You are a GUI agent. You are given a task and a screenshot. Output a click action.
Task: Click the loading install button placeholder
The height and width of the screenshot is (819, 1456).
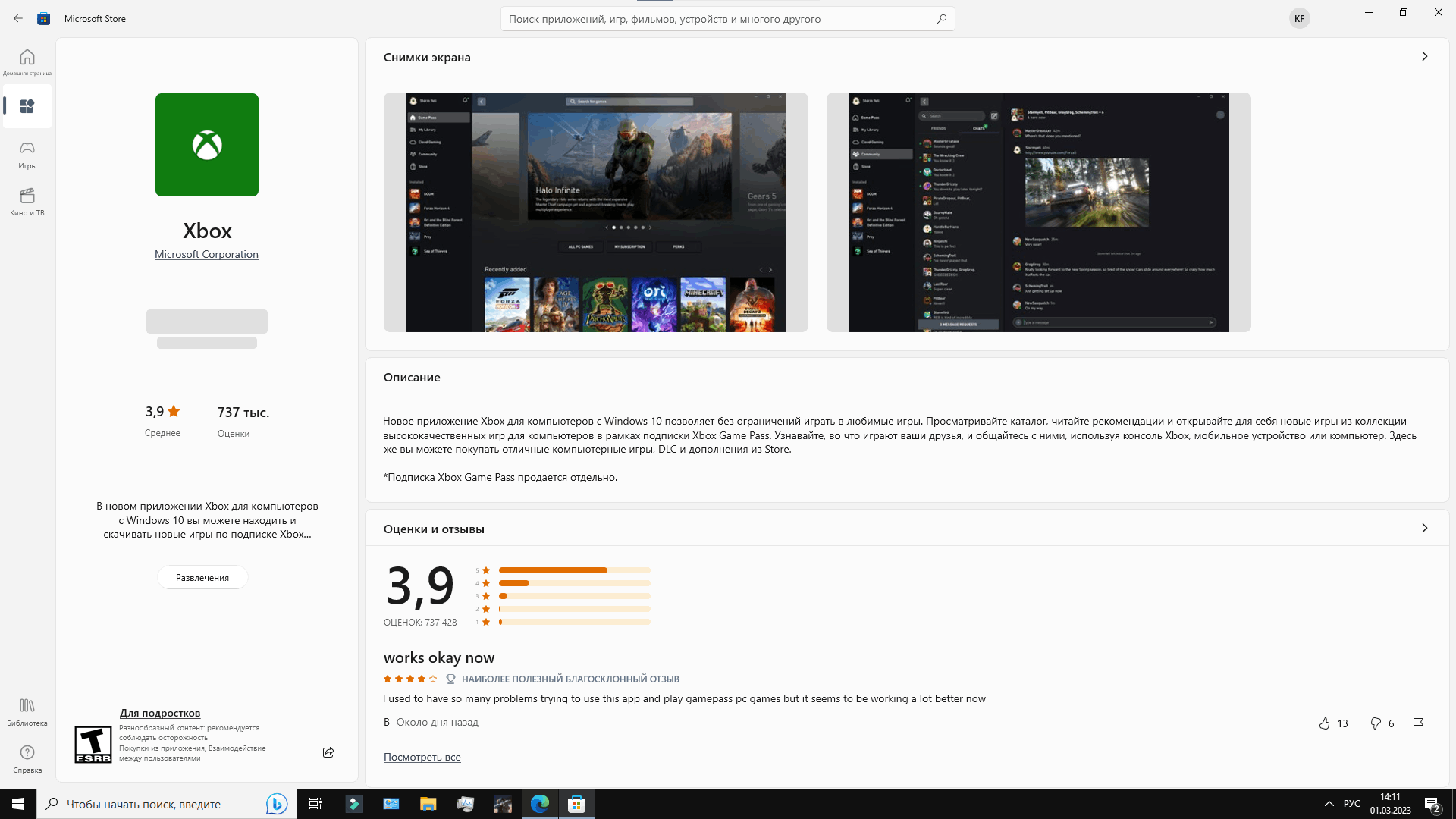tap(207, 322)
